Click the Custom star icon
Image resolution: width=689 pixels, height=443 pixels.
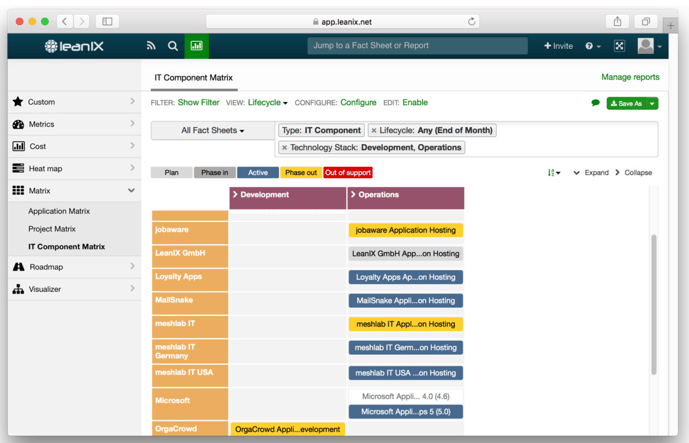tap(18, 102)
